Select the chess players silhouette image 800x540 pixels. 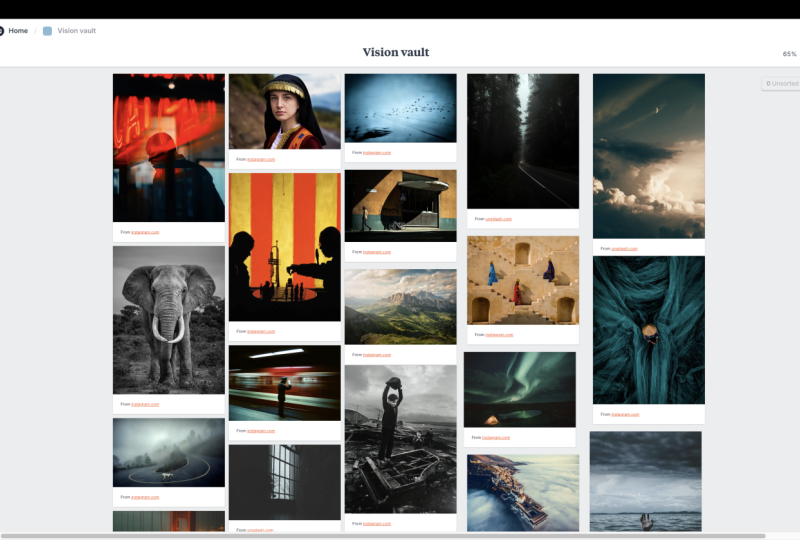285,247
